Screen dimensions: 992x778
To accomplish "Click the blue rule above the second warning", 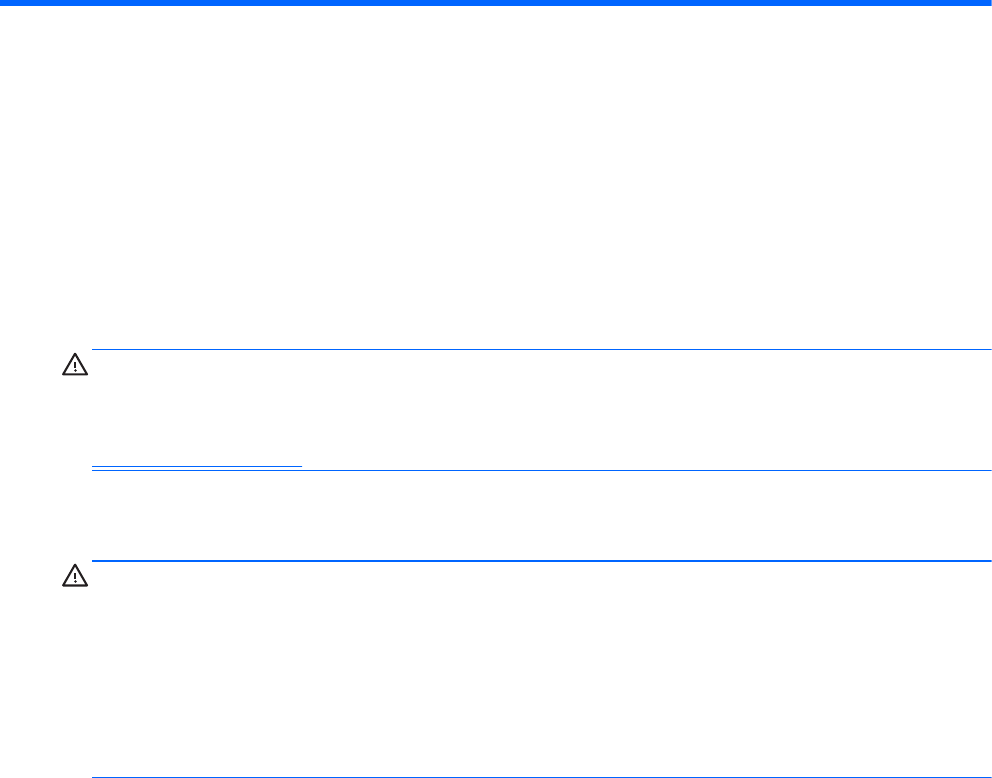I will [540, 561].
